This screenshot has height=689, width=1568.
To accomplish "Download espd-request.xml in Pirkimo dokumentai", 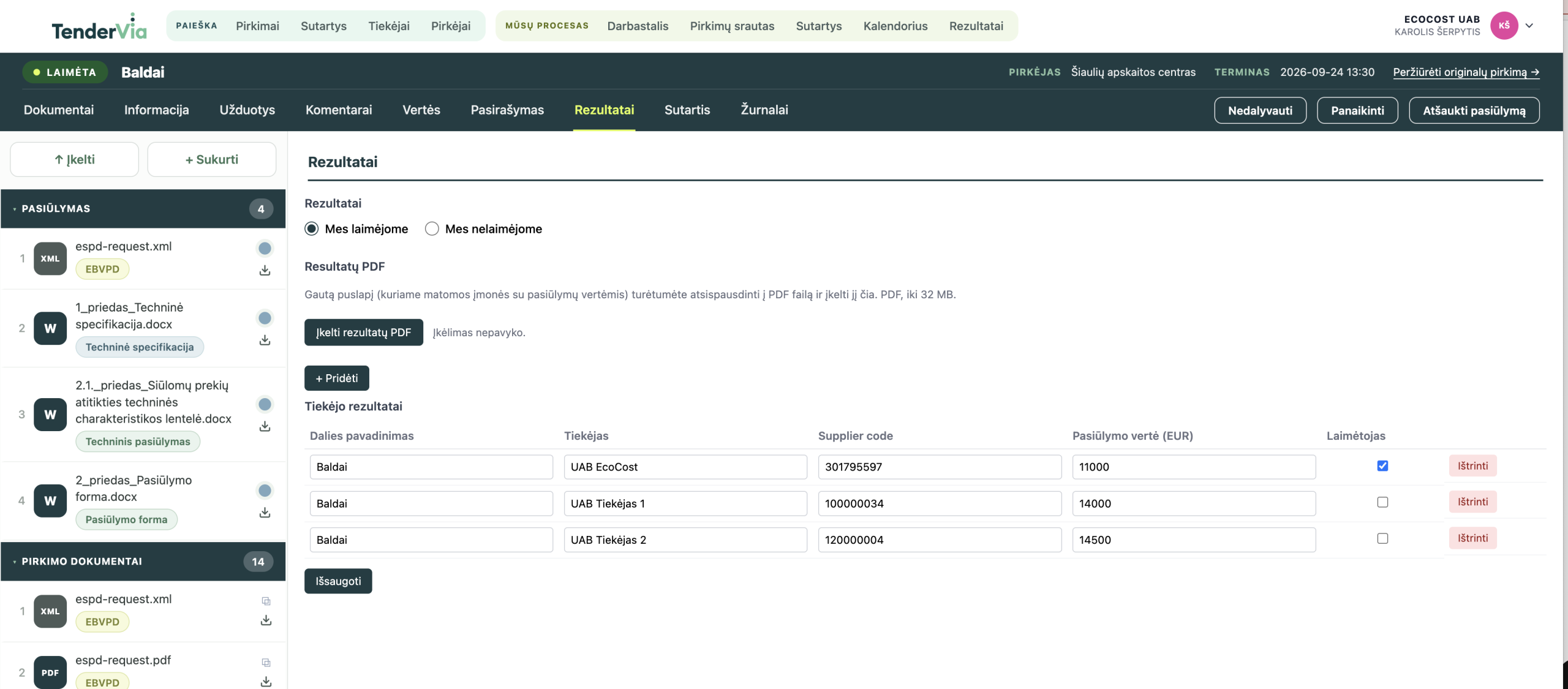I will click(266, 620).
